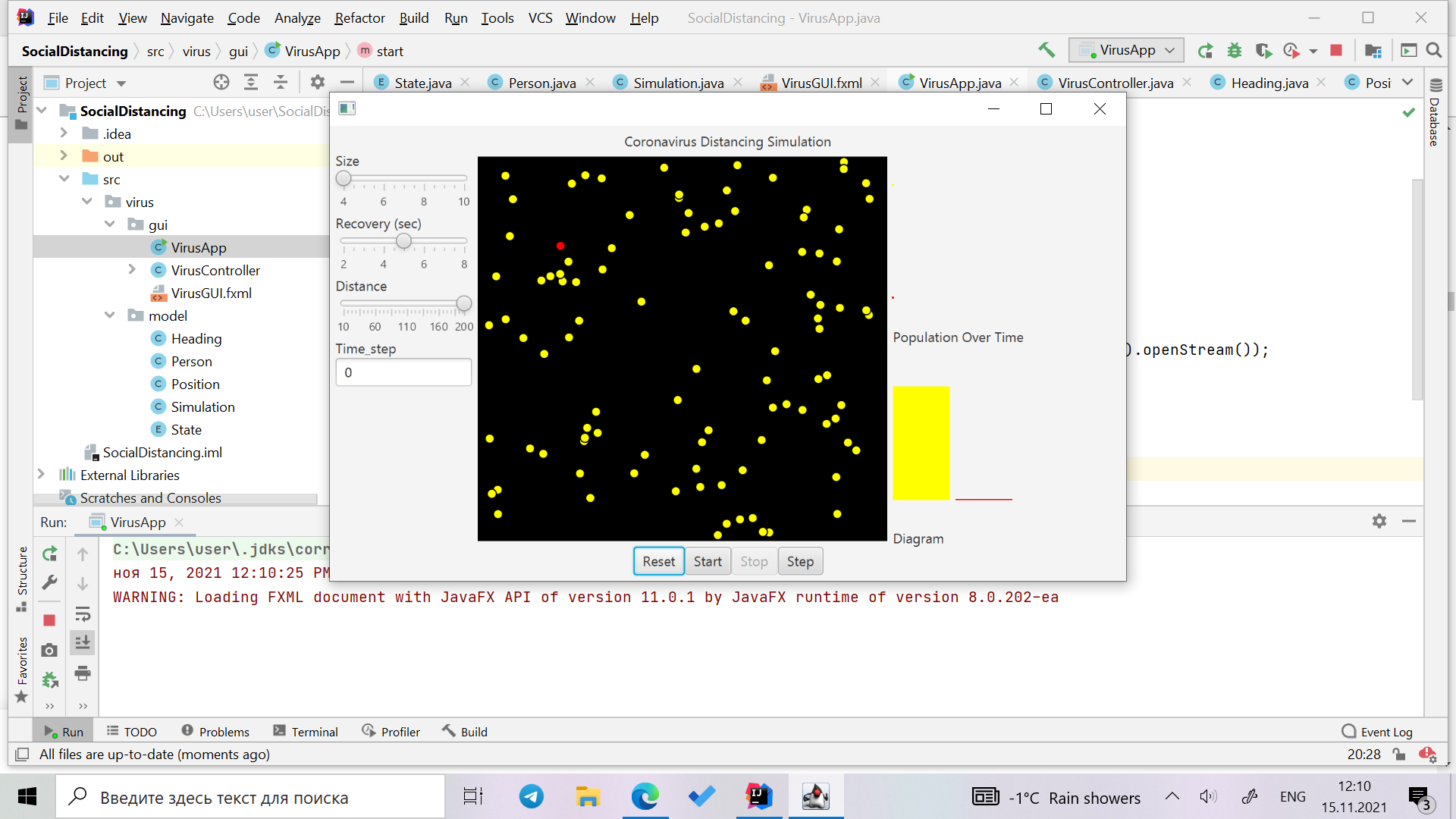This screenshot has height=819, width=1456.
Task: Switch to VirusController.java tab
Action: click(x=1115, y=83)
